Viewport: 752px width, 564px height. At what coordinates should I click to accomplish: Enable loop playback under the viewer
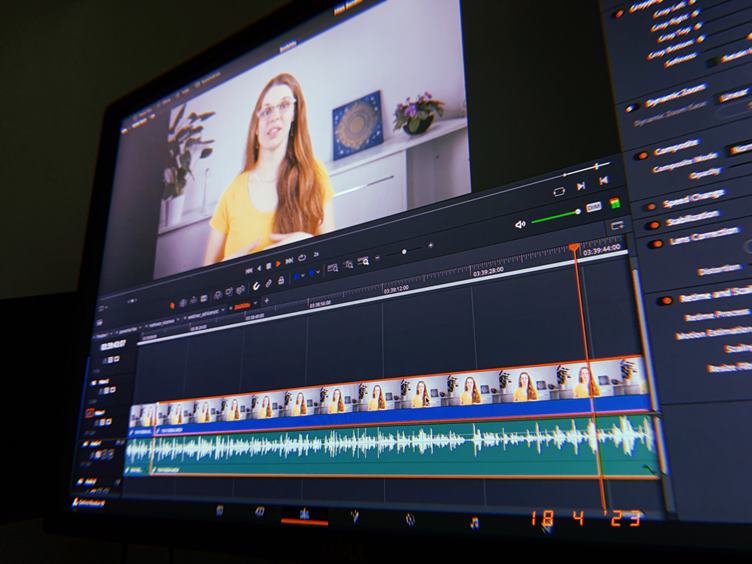[x=302, y=258]
